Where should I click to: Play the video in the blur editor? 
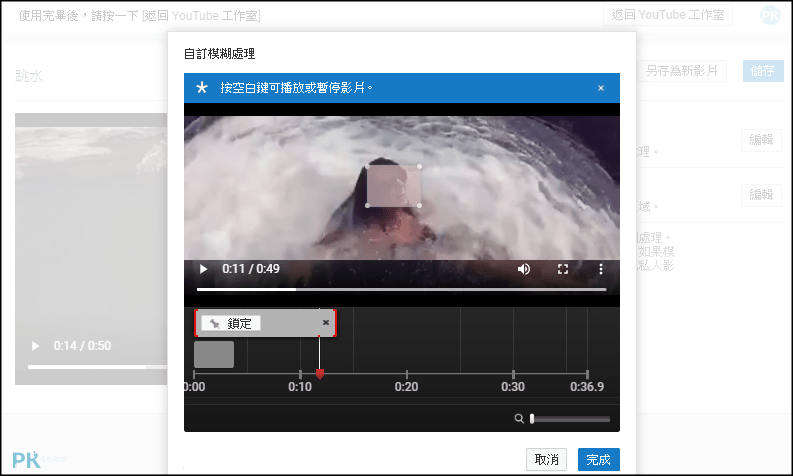pyautogui.click(x=203, y=269)
